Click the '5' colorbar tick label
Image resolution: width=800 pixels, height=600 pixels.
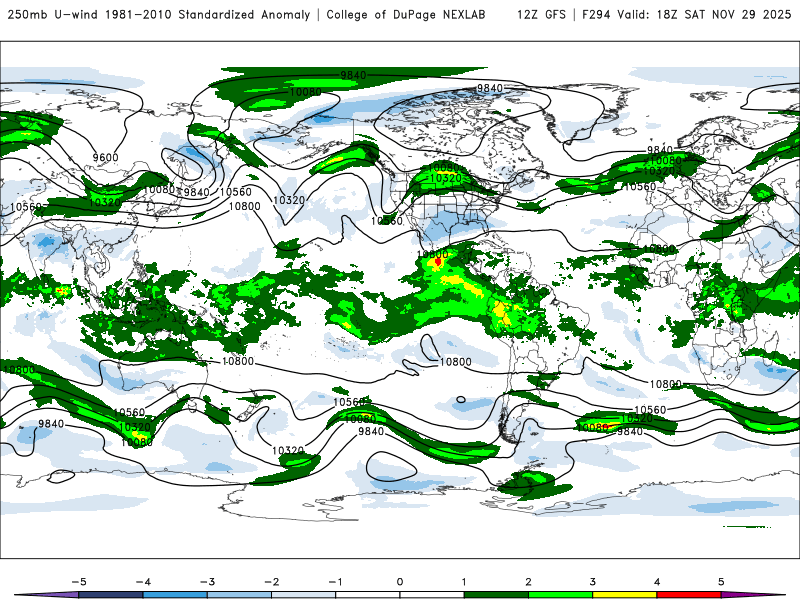point(721,582)
